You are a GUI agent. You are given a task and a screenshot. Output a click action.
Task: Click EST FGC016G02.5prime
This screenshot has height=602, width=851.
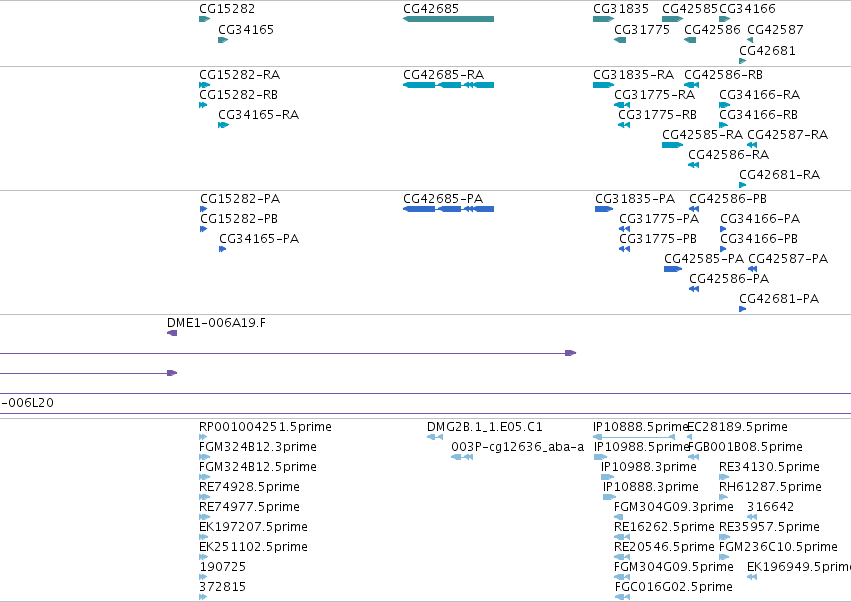point(674,587)
